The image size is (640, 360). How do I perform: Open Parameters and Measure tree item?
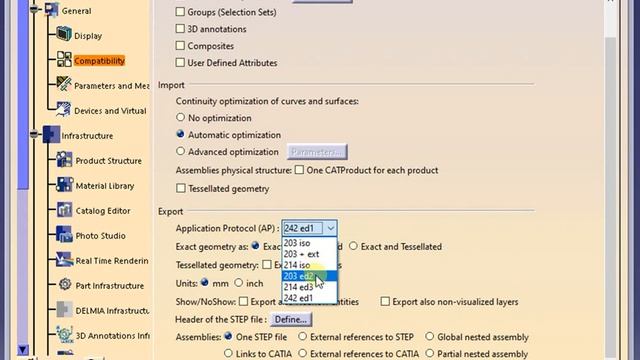point(111,86)
